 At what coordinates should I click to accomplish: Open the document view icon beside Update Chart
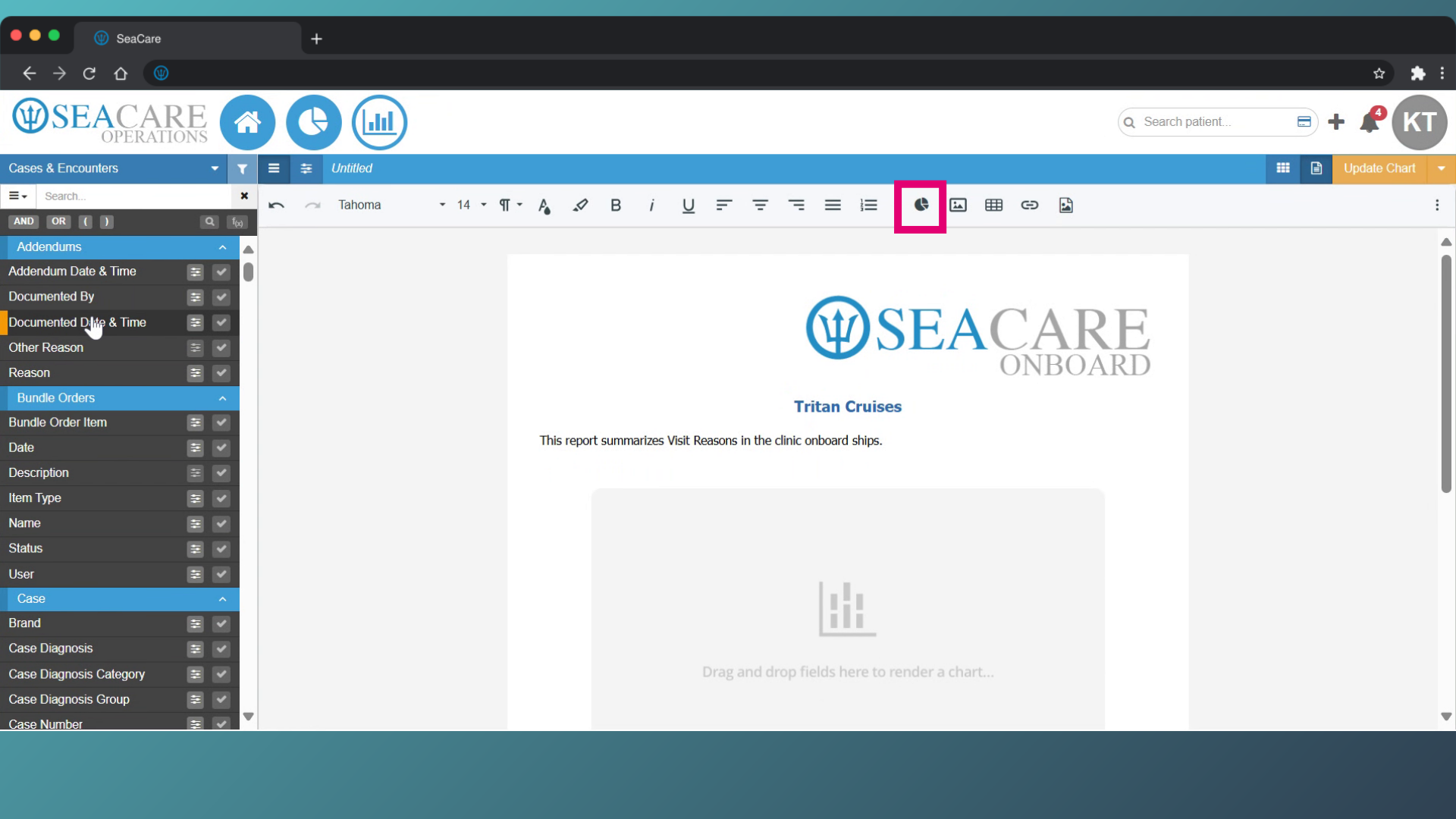pyautogui.click(x=1316, y=168)
